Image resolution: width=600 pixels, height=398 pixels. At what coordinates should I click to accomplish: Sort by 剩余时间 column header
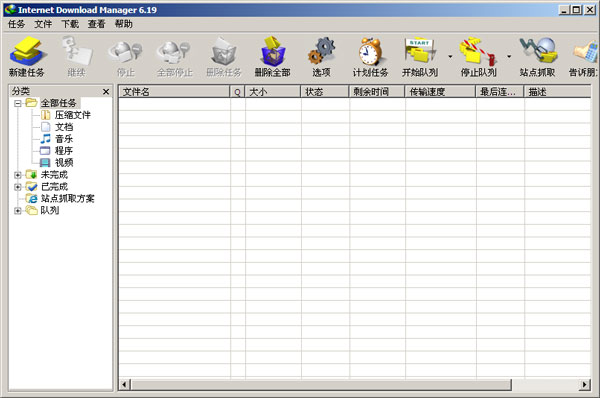click(377, 92)
